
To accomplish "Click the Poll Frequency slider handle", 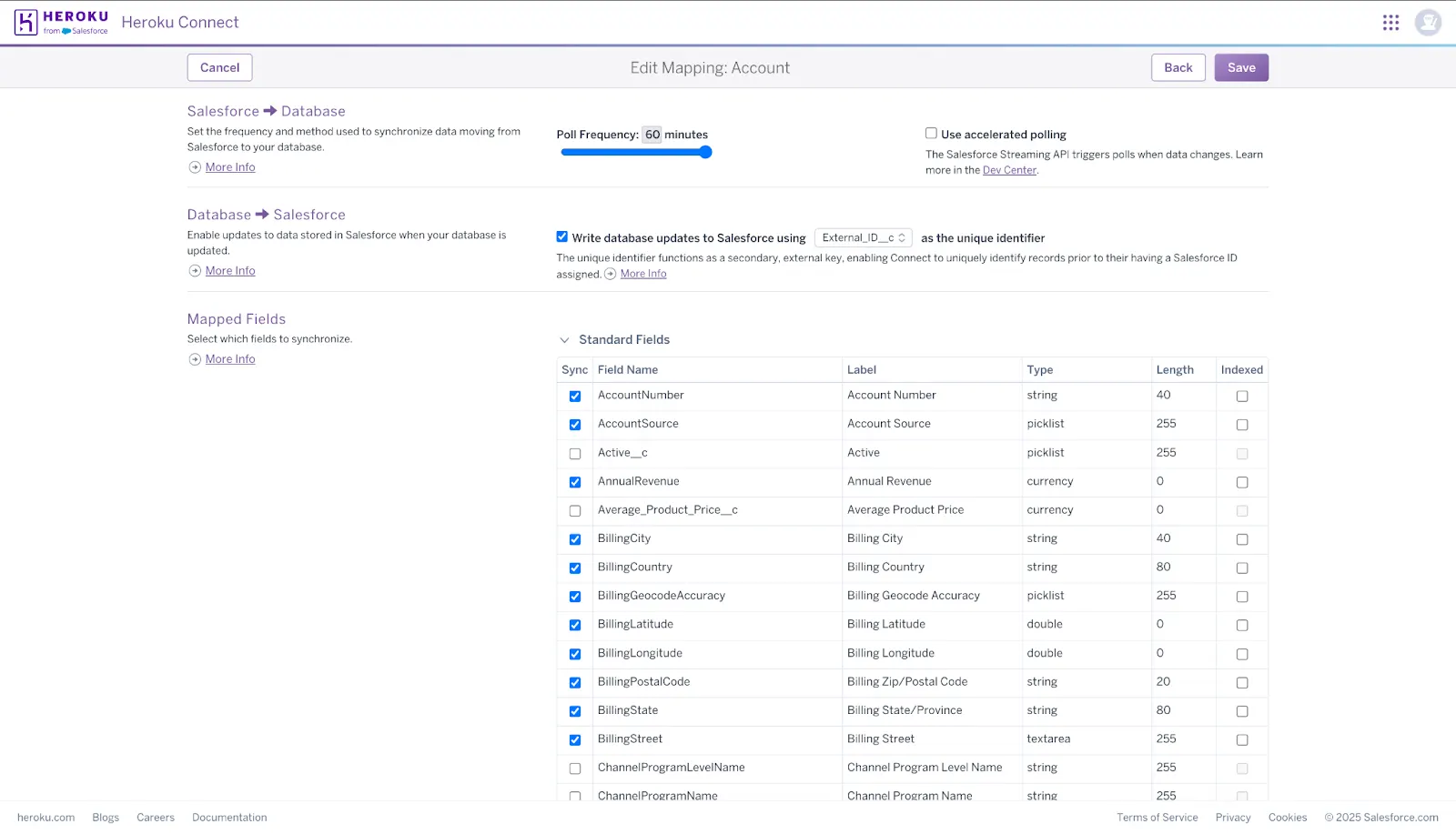I will click(x=705, y=153).
